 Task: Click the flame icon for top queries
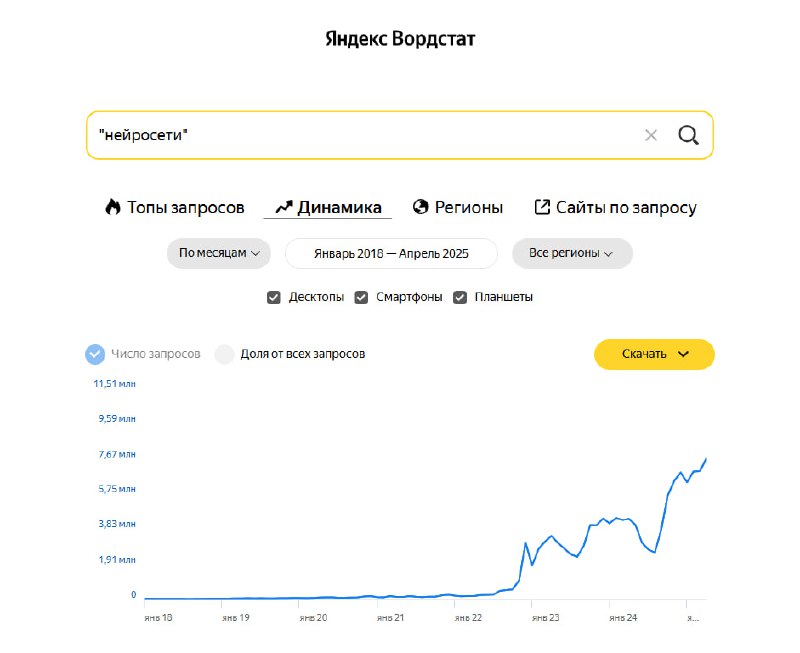(113, 207)
